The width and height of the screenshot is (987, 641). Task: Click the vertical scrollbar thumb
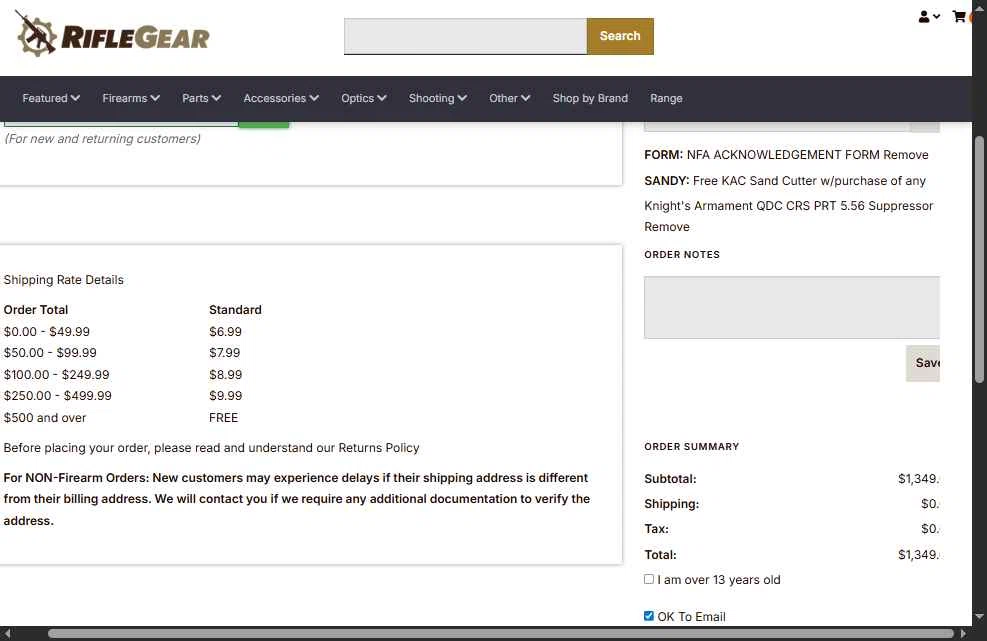979,259
